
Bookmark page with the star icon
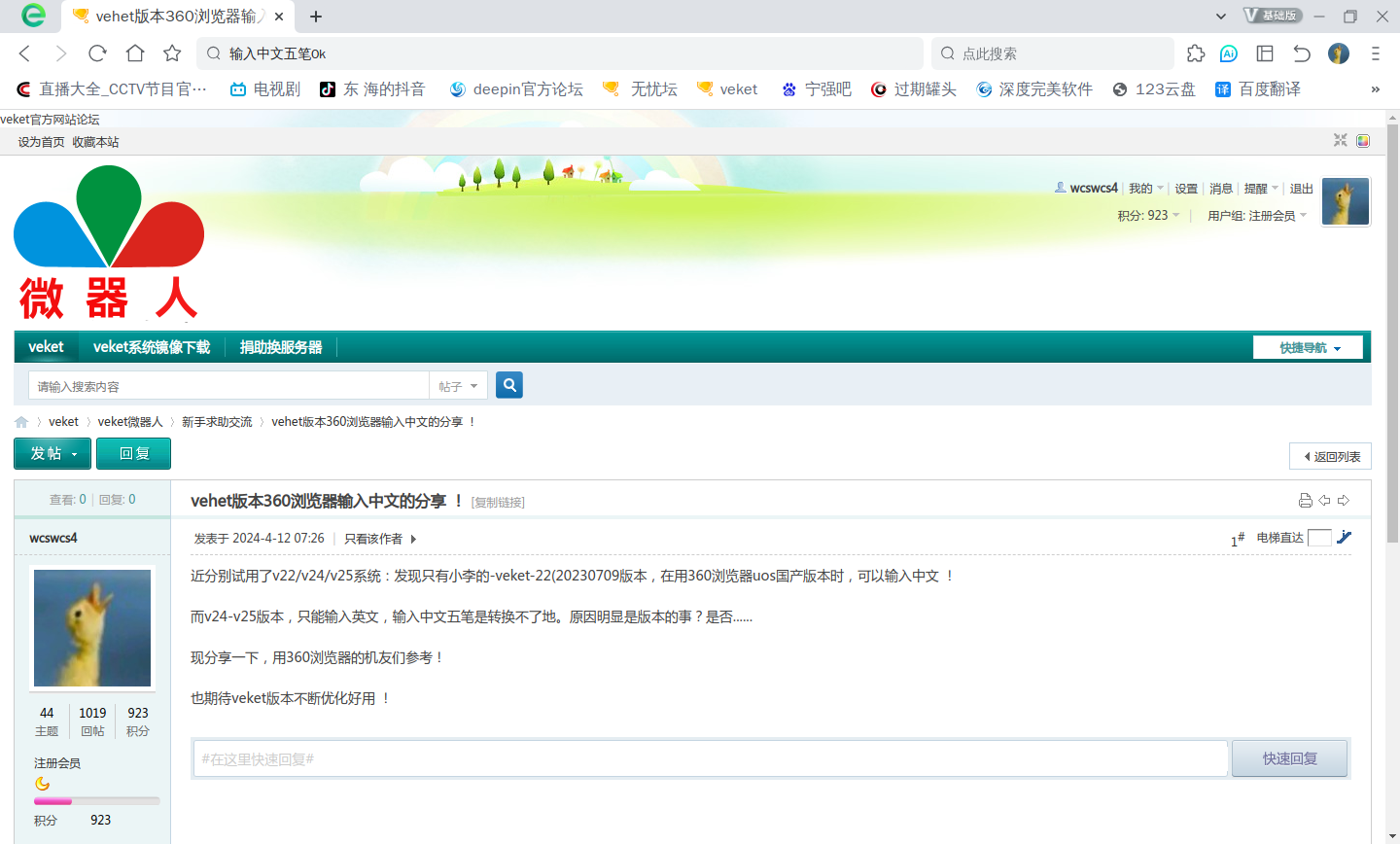[x=172, y=53]
